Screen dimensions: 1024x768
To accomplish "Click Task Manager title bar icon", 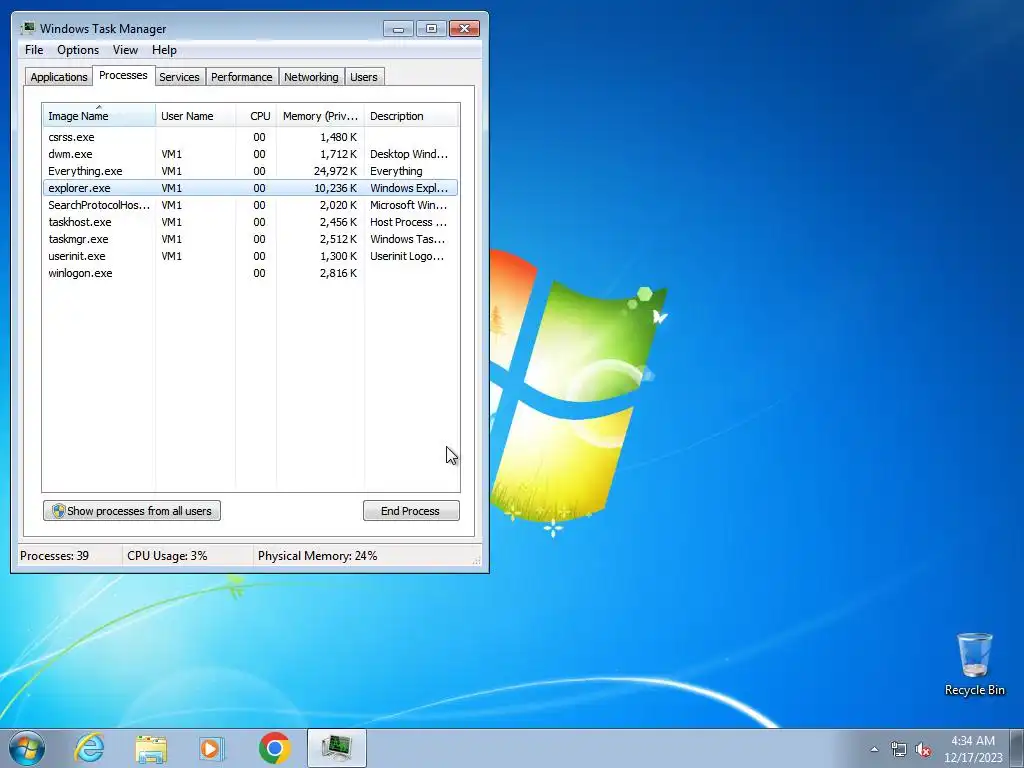I will (28, 28).
